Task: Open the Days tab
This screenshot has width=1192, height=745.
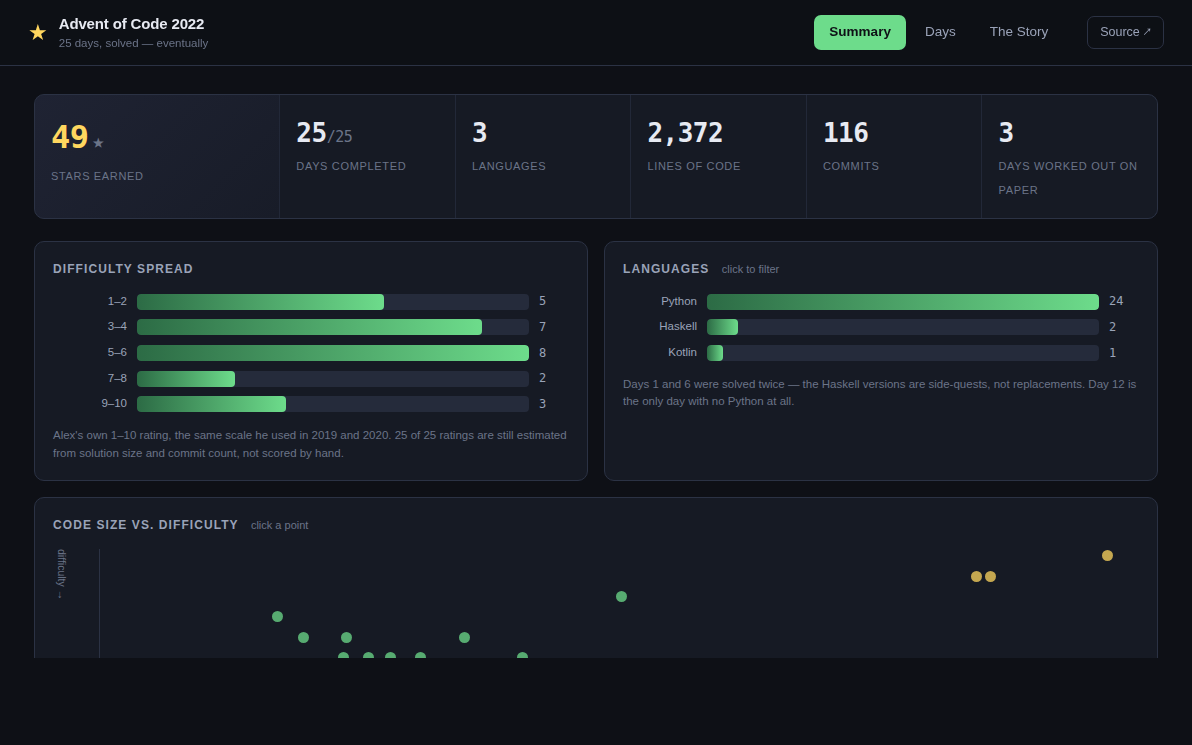Action: click(x=940, y=32)
